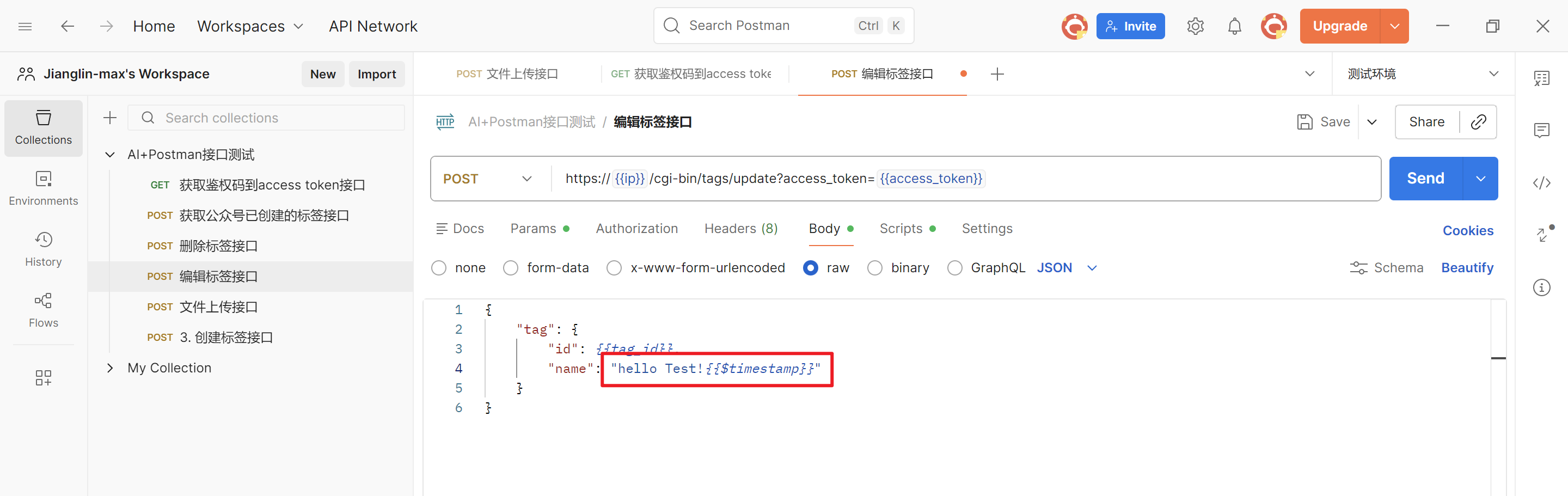Click Search Postman field
The height and width of the screenshot is (496, 1568).
[783, 26]
